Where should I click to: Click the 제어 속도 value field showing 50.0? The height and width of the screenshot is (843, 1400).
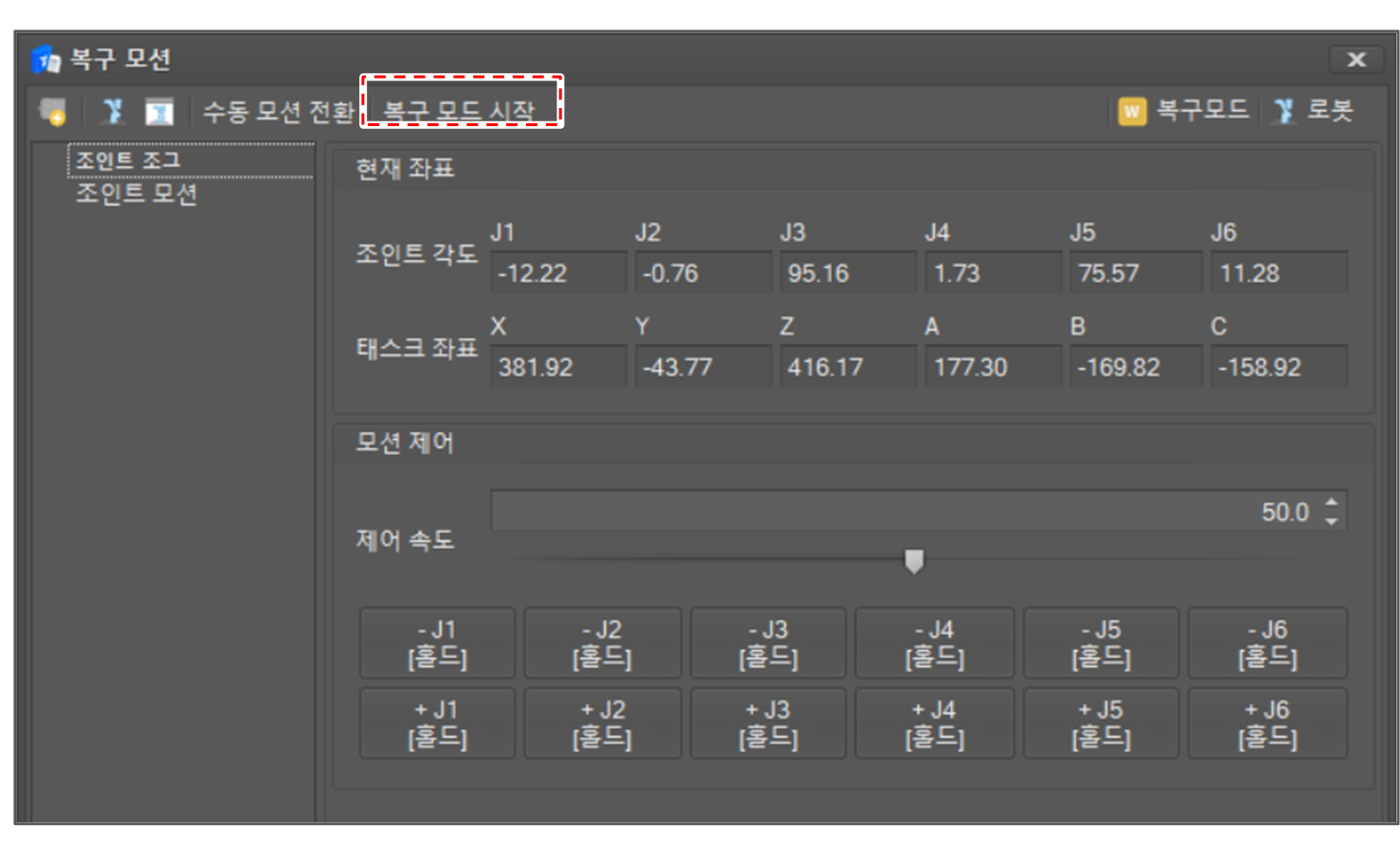pos(900,512)
